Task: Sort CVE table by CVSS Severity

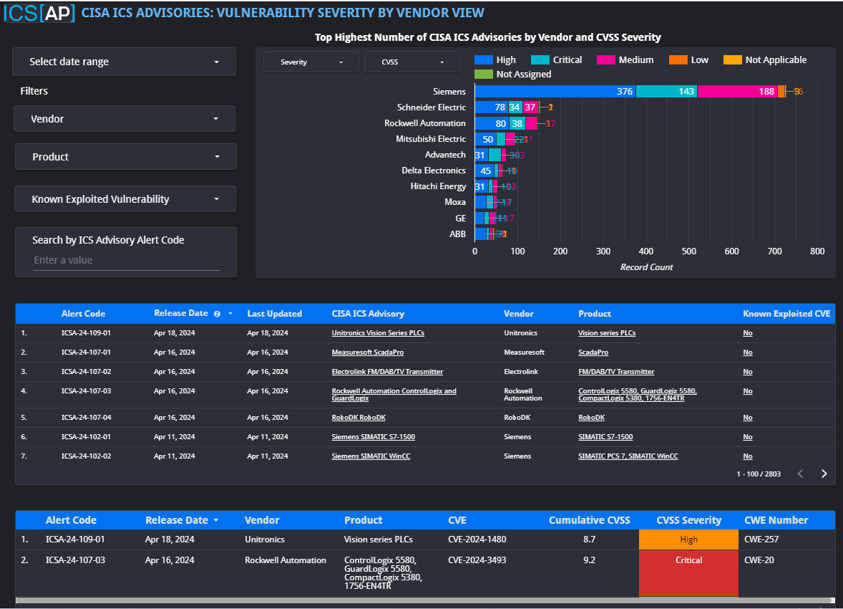Action: [689, 520]
